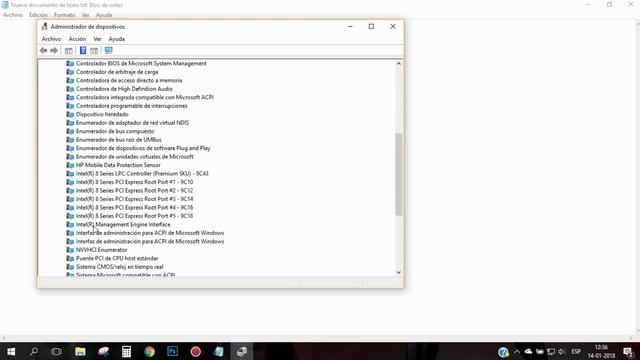Open the Calculator taskbar icon

(126, 351)
